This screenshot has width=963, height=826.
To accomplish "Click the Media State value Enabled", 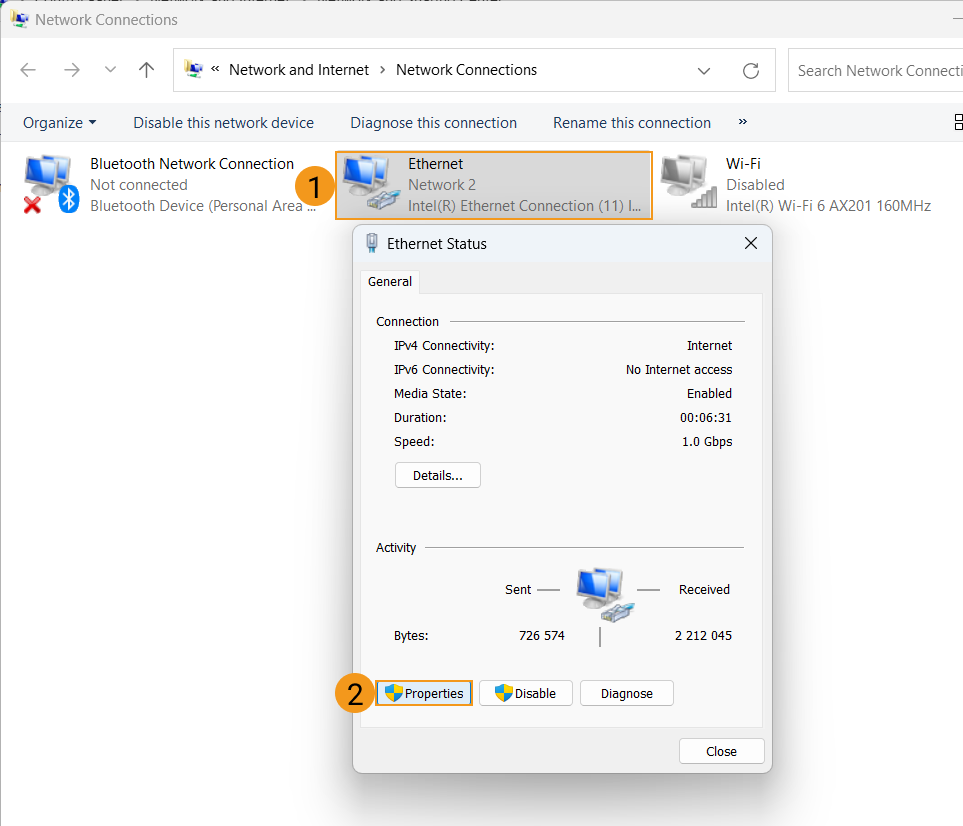I will point(709,394).
